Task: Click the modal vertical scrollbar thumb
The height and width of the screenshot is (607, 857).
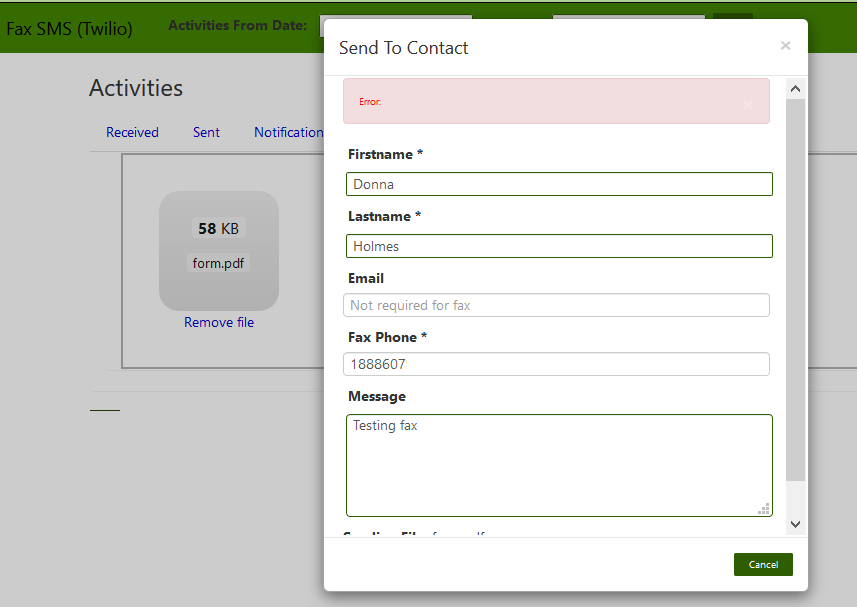Action: click(796, 290)
